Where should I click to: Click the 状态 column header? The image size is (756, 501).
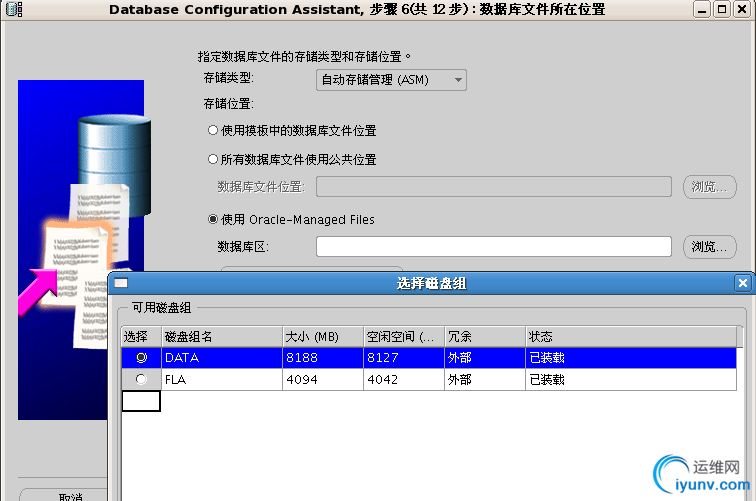tap(631, 337)
